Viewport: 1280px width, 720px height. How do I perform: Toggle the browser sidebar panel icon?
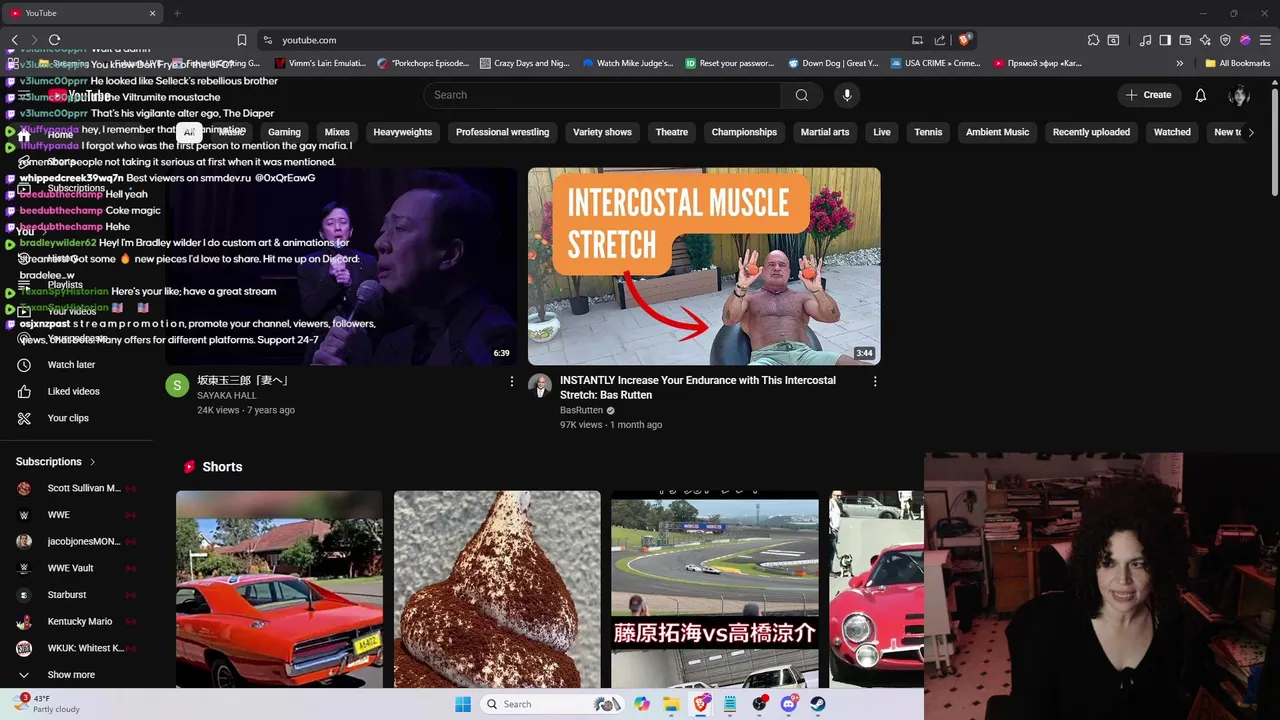(1165, 40)
